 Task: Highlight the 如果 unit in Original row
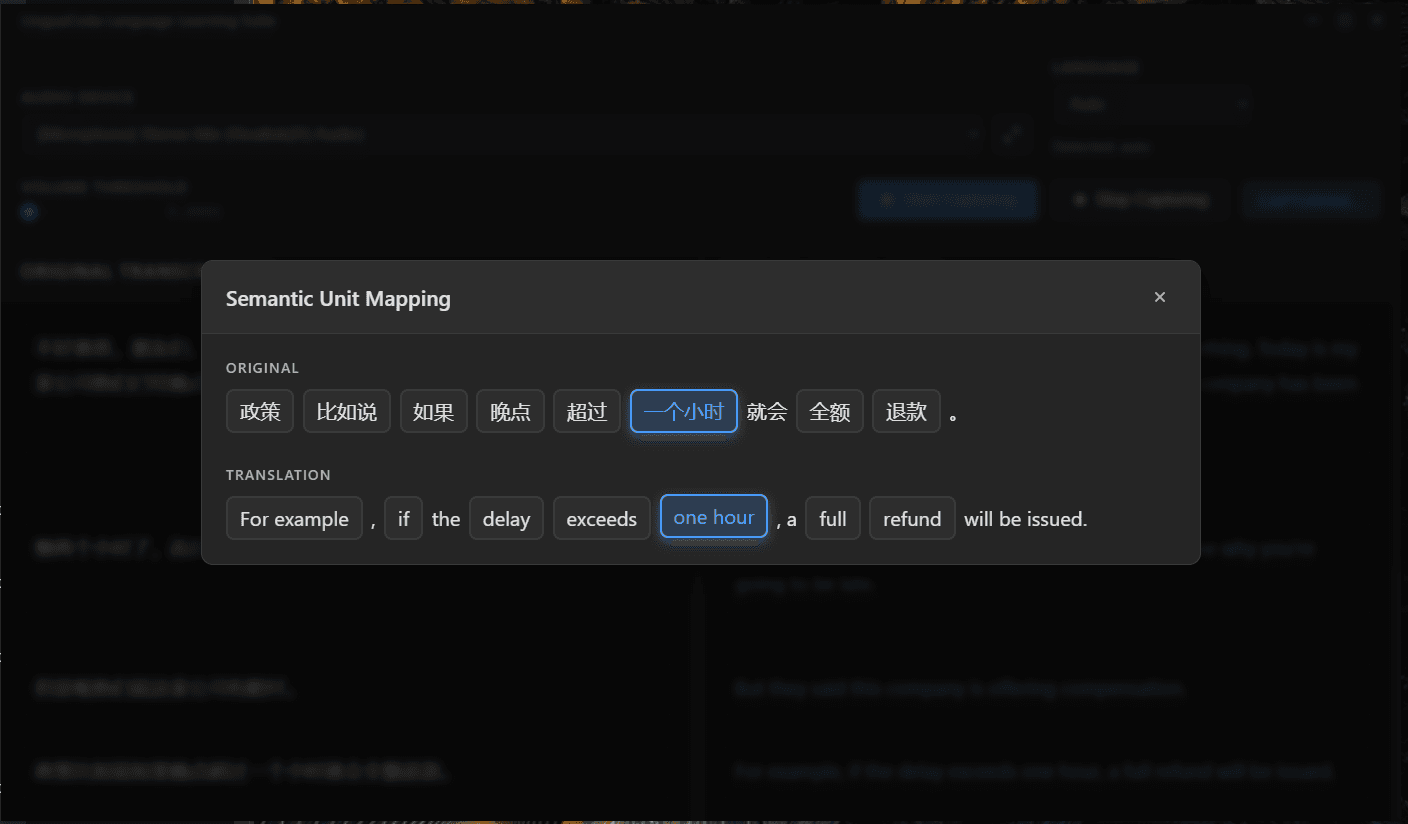pos(433,411)
